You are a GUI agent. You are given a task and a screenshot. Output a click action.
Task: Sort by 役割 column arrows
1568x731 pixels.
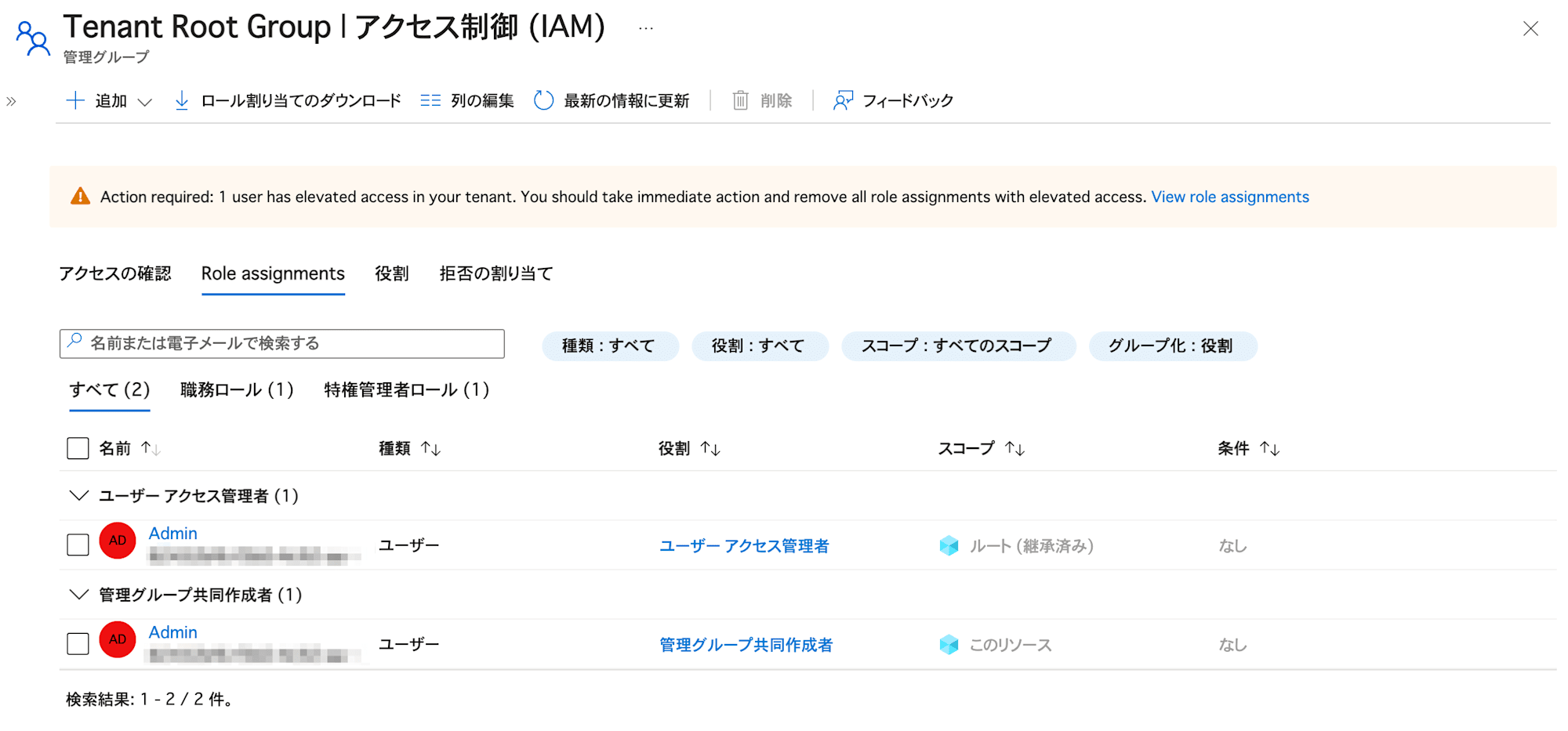[x=710, y=448]
